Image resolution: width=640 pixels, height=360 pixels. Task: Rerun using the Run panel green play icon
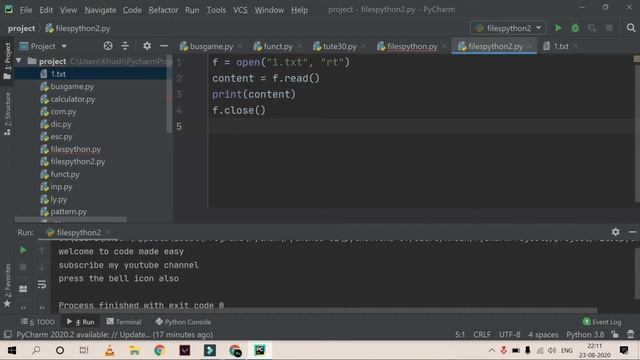23,250
